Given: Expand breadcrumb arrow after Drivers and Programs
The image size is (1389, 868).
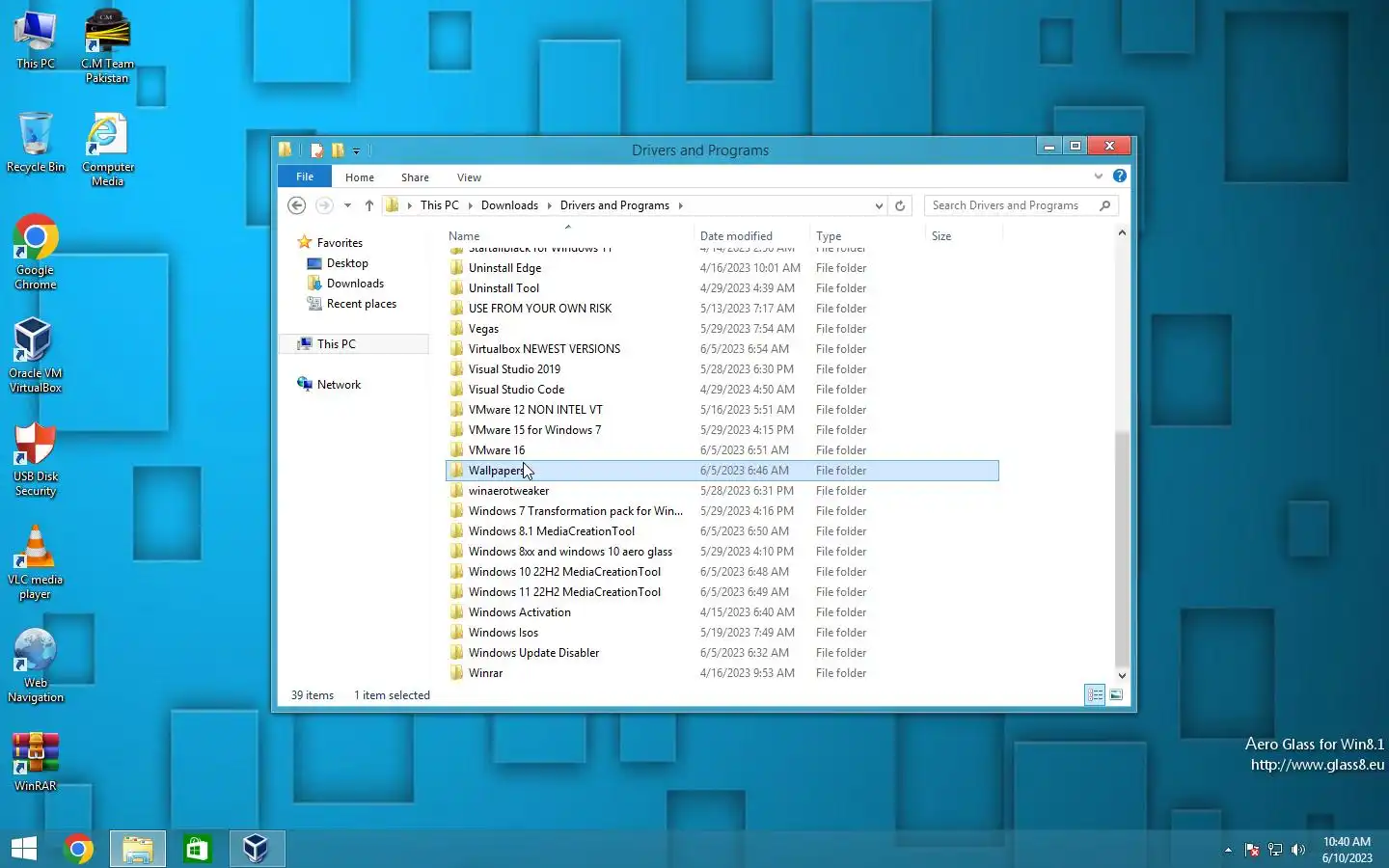Looking at the screenshot, I should click(680, 205).
